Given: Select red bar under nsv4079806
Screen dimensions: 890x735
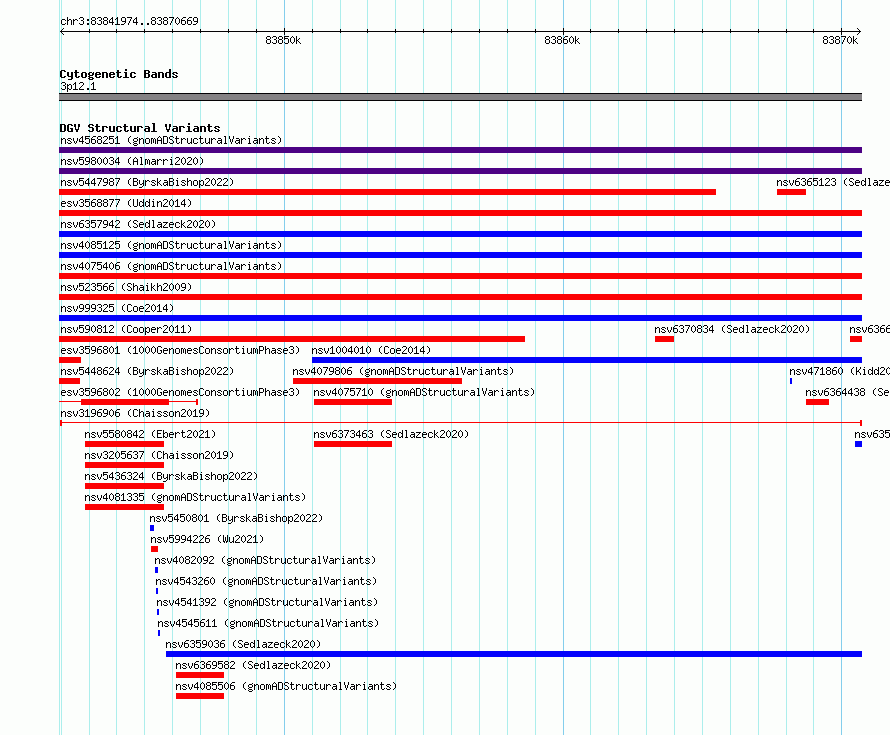Looking at the screenshot, I should point(377,381).
